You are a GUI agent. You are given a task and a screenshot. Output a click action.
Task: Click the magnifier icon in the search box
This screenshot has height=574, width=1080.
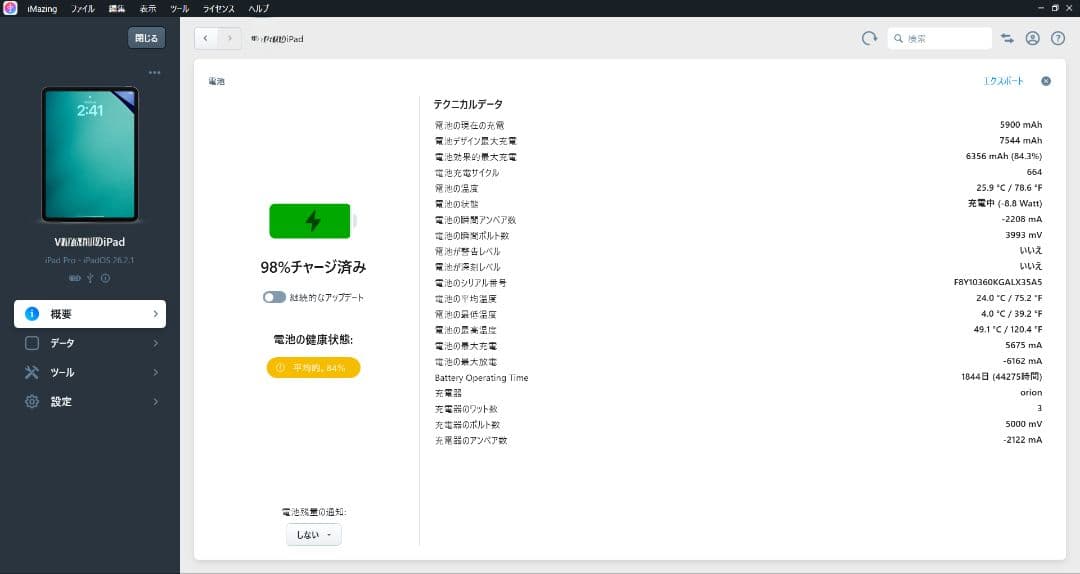pyautogui.click(x=898, y=39)
